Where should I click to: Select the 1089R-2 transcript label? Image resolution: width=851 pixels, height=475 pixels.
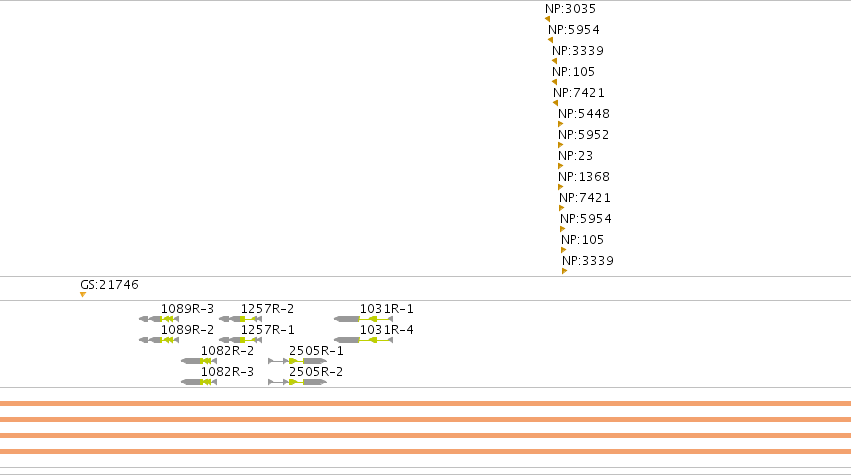click(187, 330)
